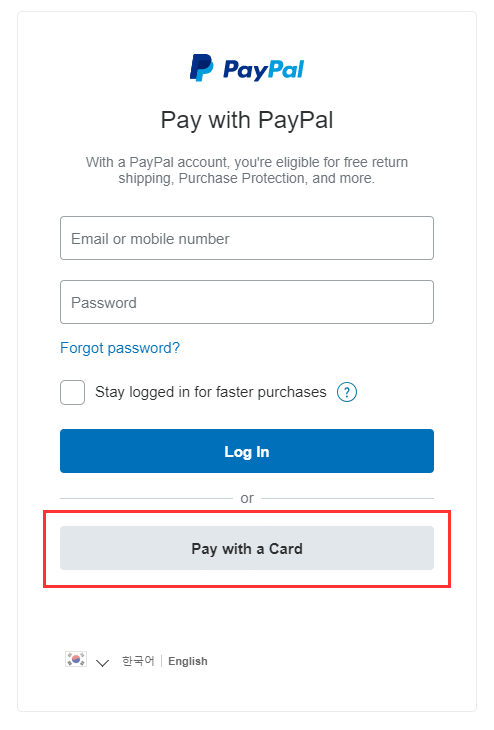The image size is (494, 730).
Task: Click the South Korea flag icon
Action: coord(75,659)
